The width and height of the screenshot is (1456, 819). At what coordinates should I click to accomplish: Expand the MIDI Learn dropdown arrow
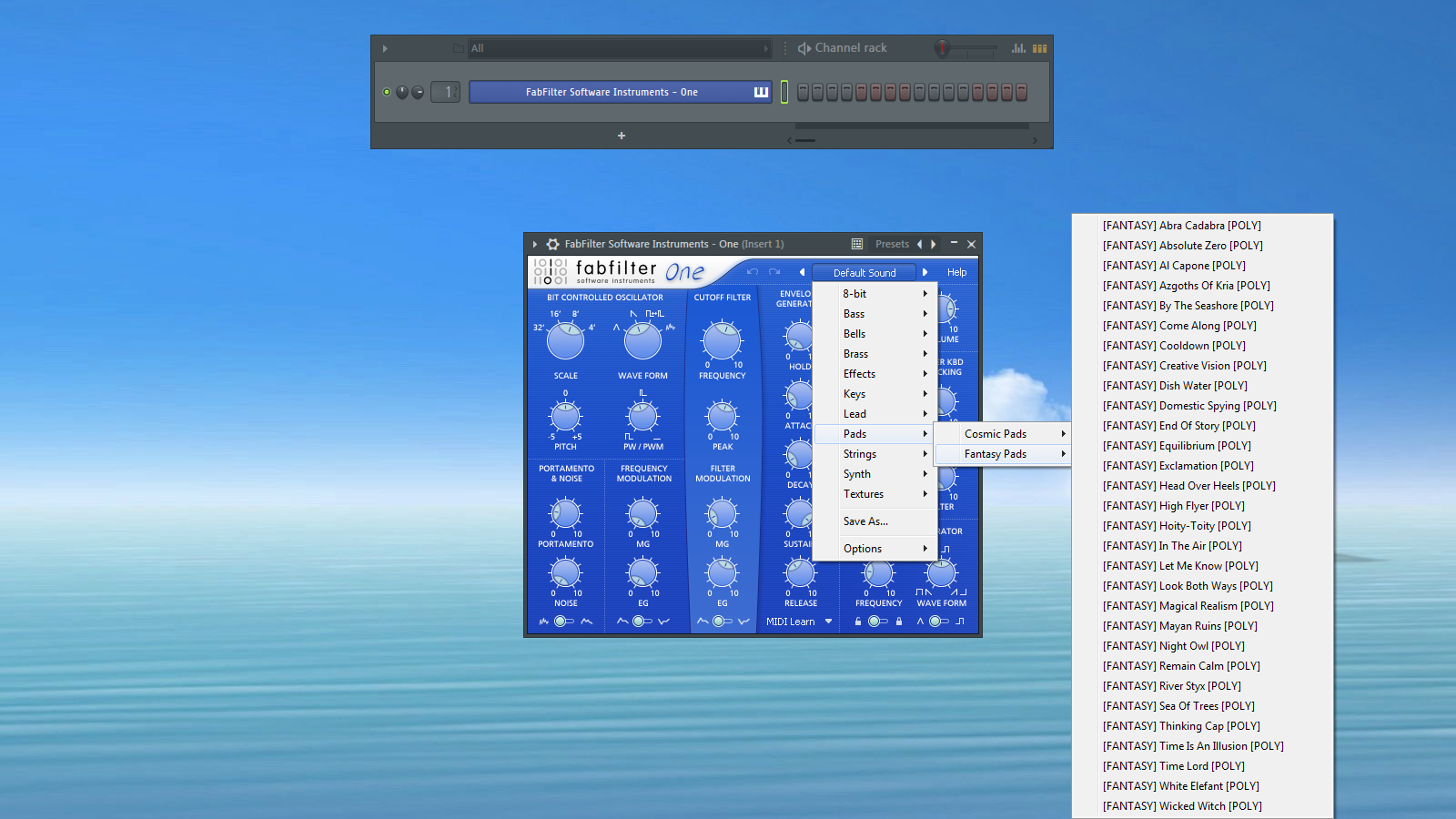(828, 622)
